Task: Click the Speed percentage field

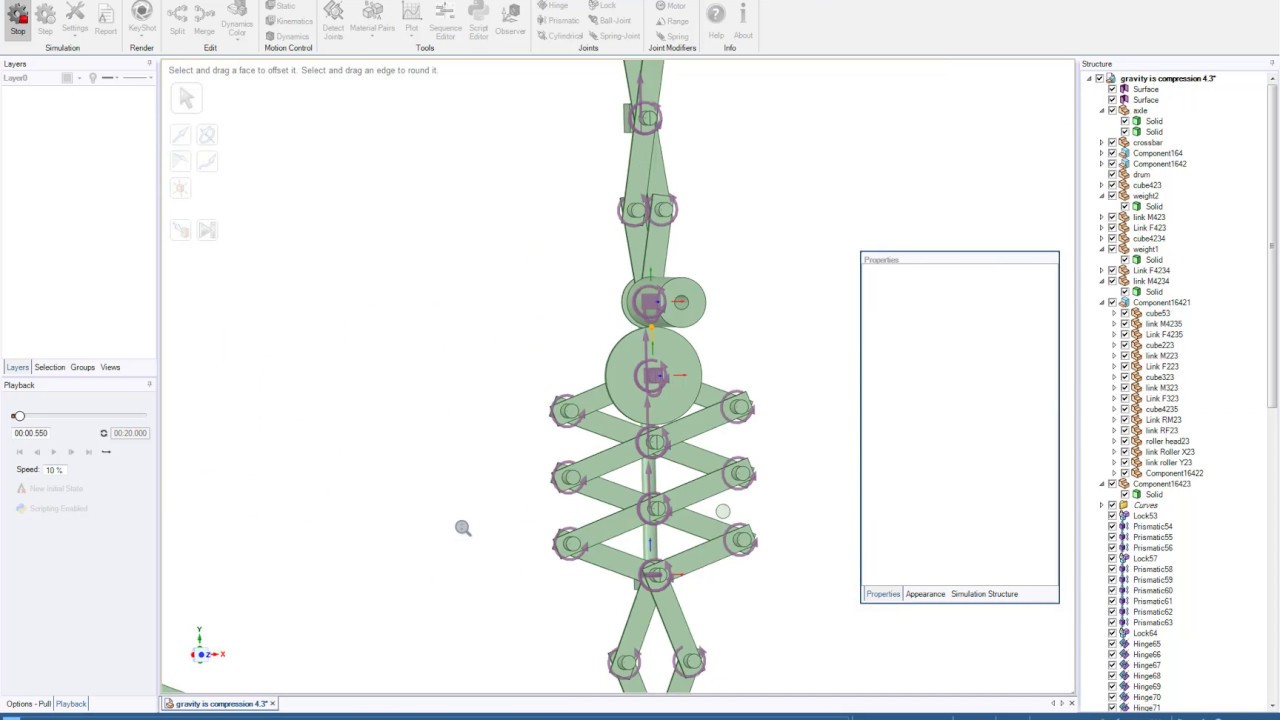Action: 54,470
